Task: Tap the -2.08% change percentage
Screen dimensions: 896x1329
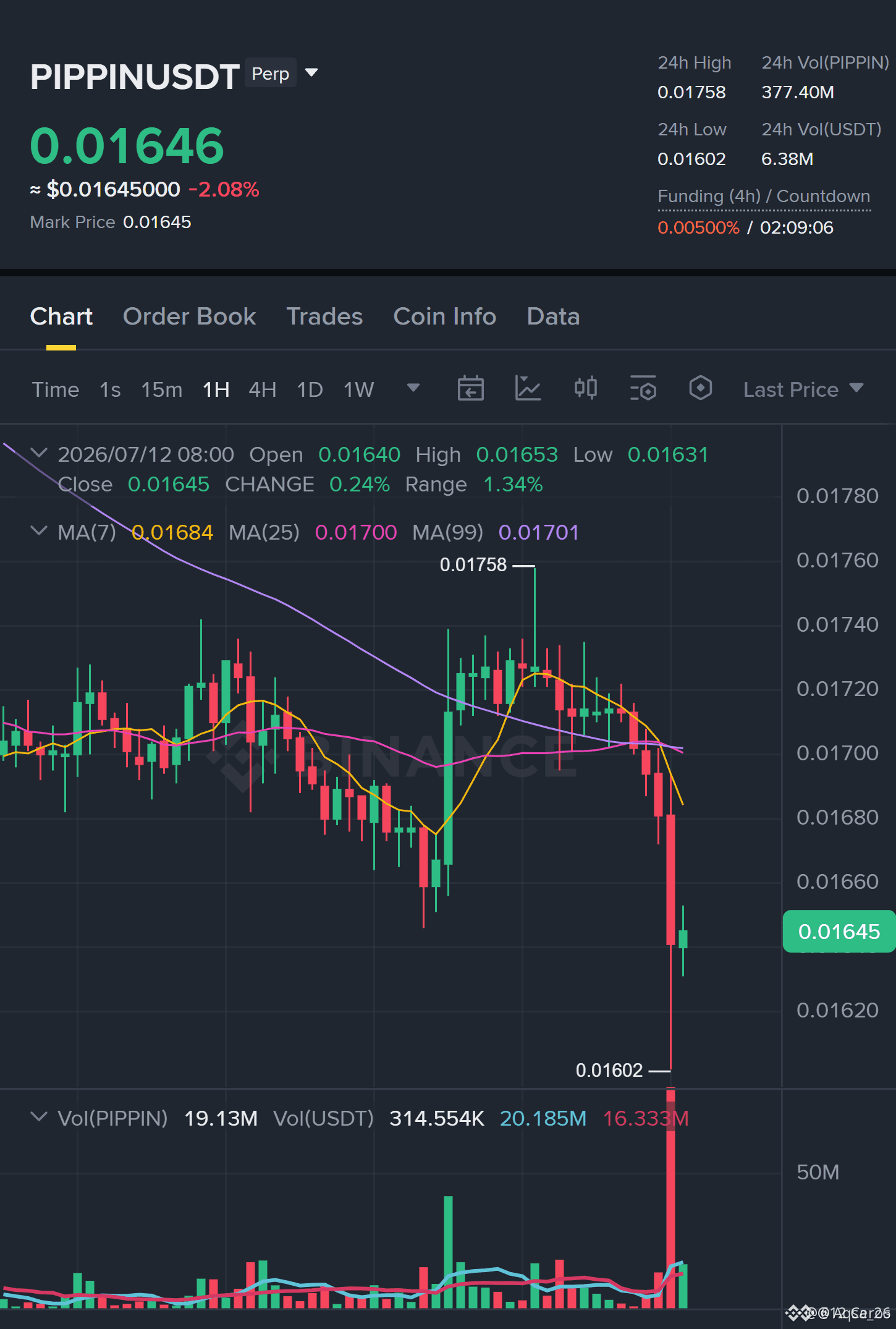Action: point(224,189)
